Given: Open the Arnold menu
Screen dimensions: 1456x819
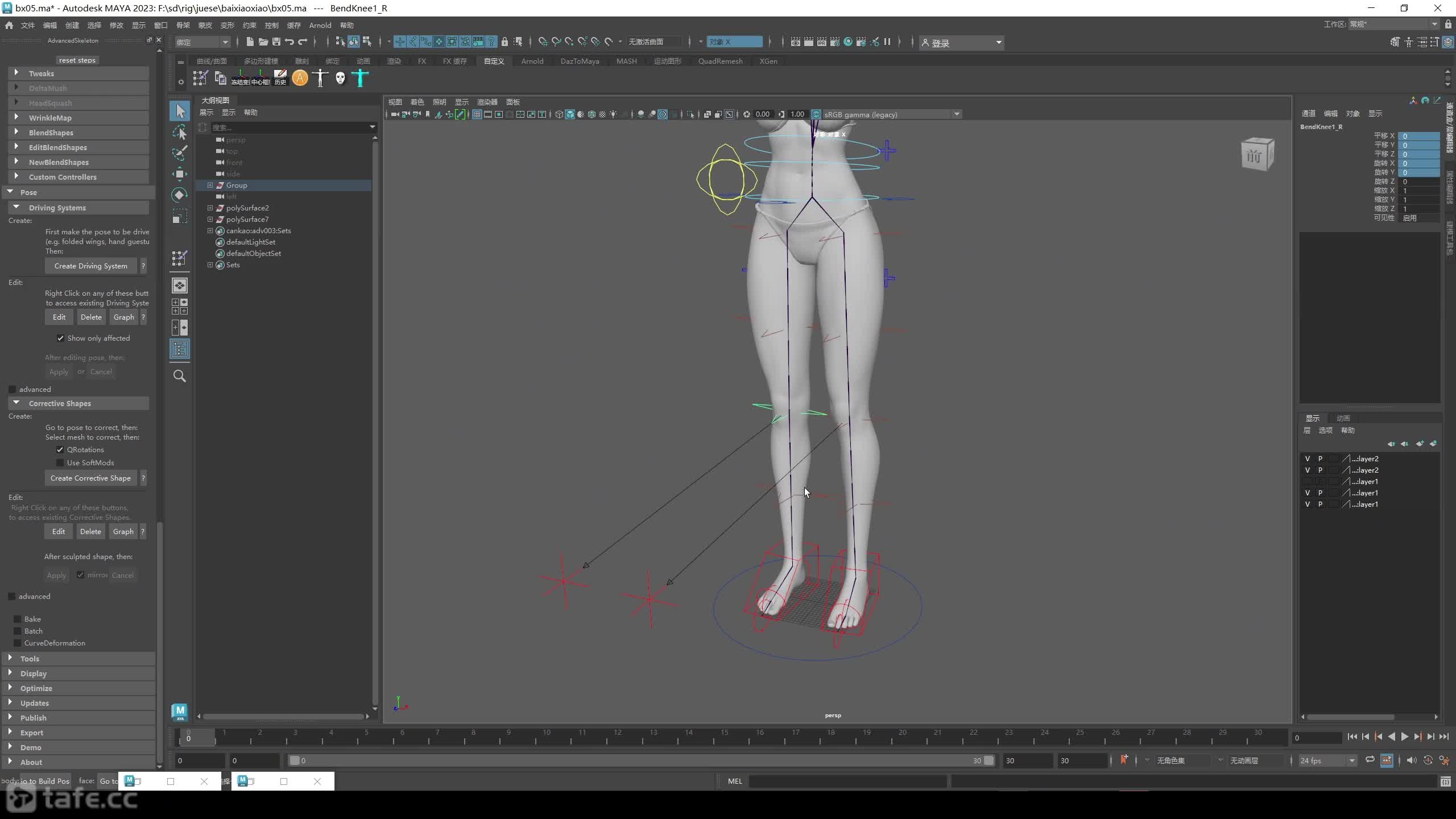Looking at the screenshot, I should pos(320,25).
